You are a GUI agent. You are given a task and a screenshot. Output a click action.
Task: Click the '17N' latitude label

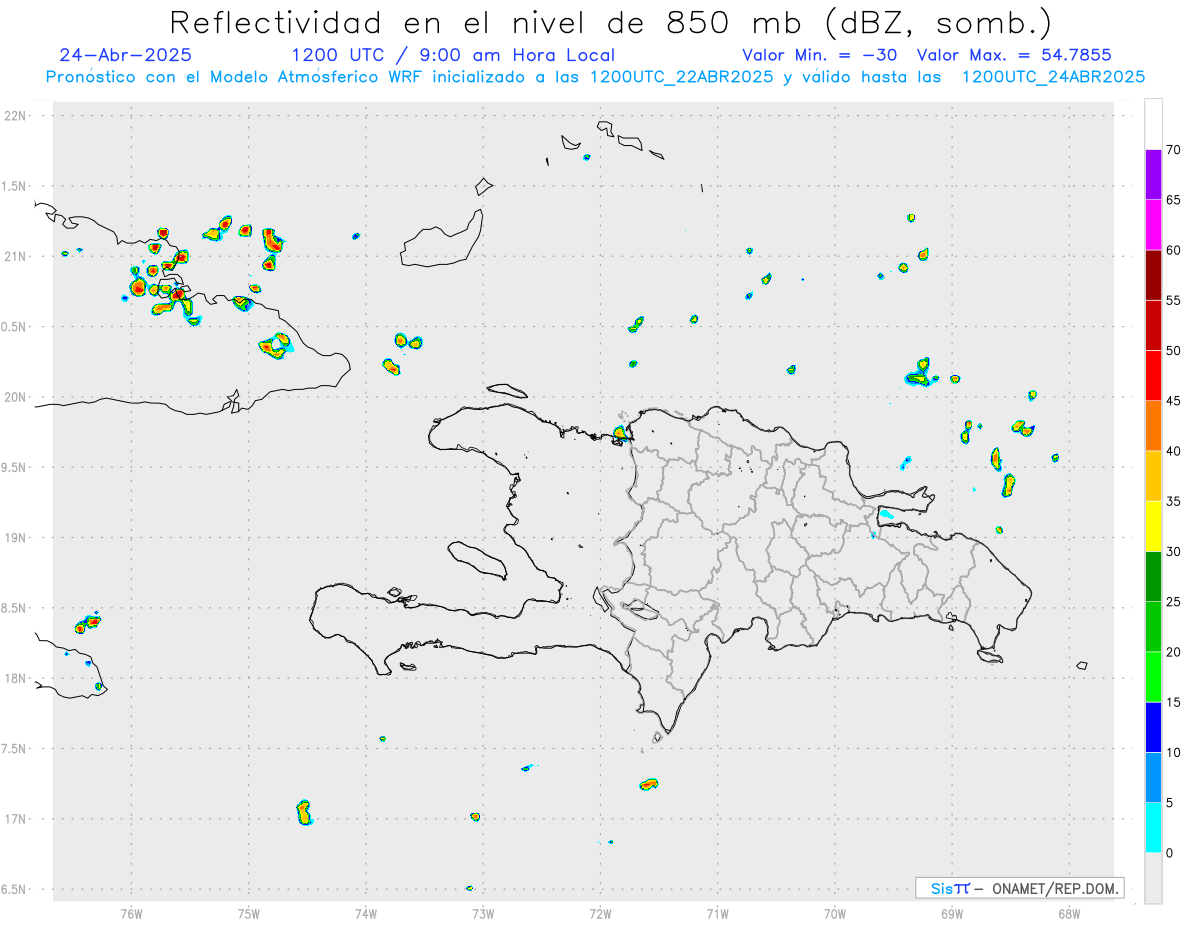coord(16,818)
